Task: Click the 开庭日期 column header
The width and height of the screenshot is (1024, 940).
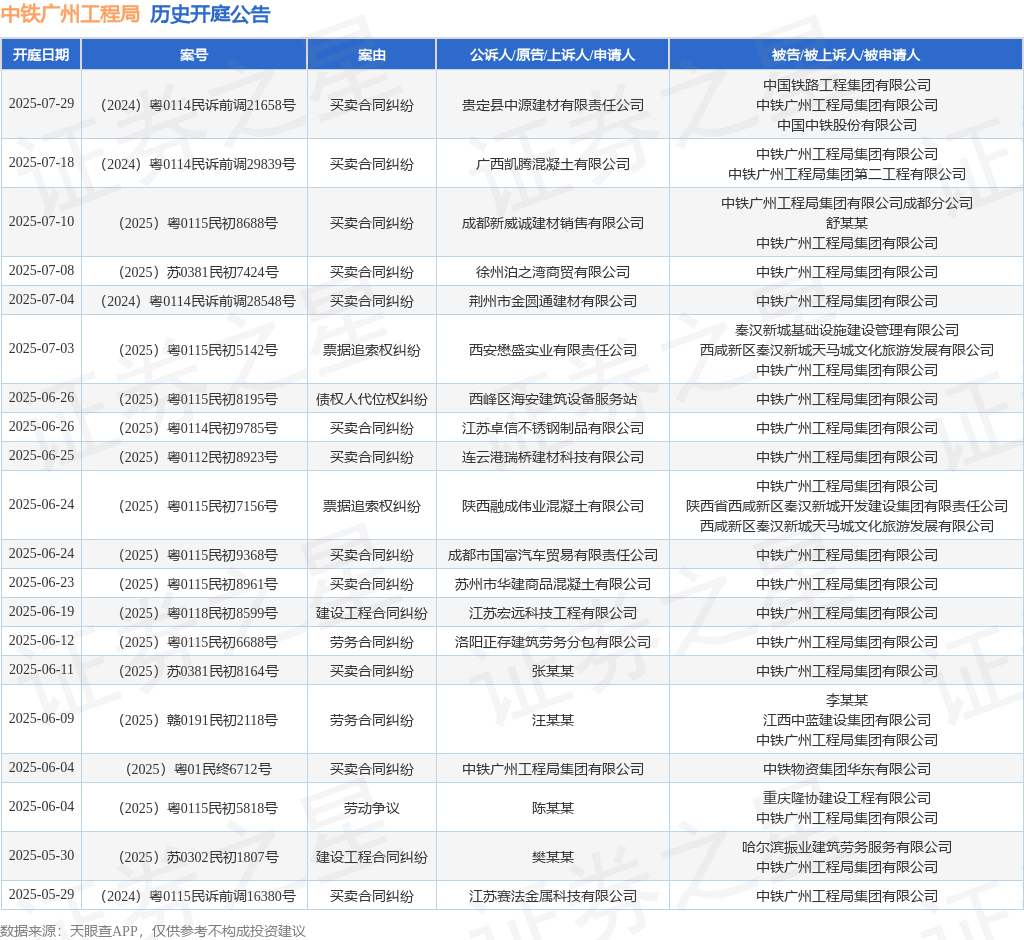Action: point(41,55)
